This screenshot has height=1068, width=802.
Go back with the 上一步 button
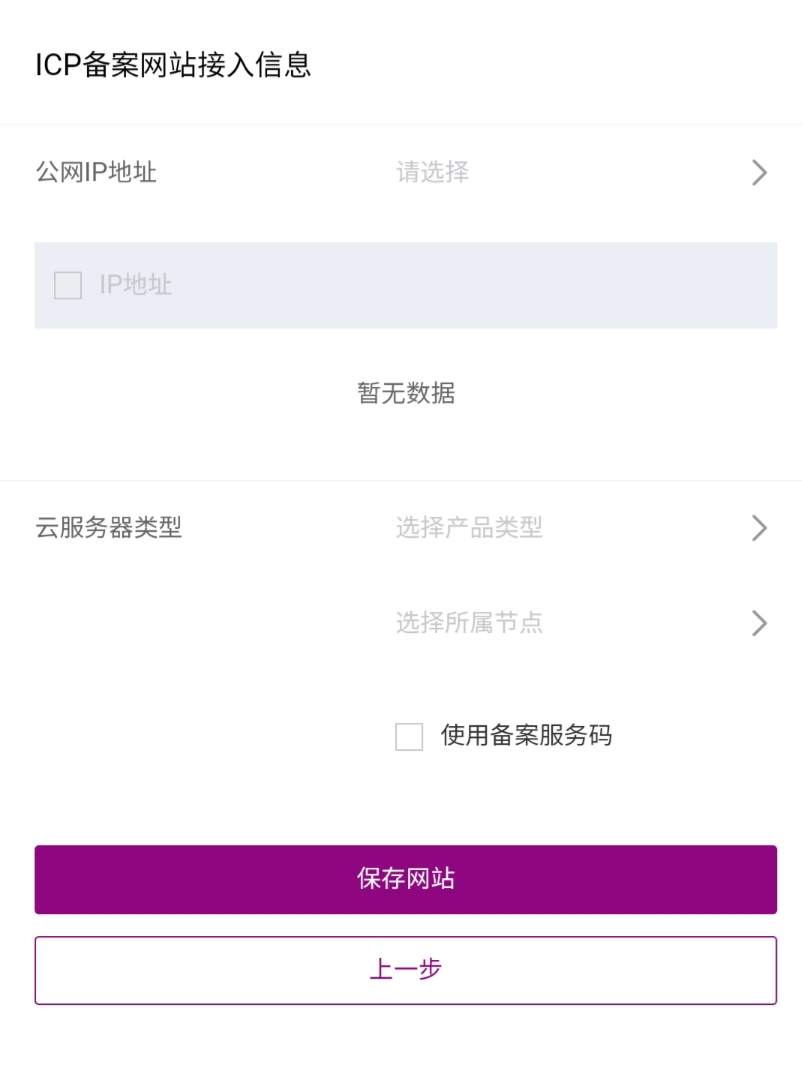(x=405, y=970)
